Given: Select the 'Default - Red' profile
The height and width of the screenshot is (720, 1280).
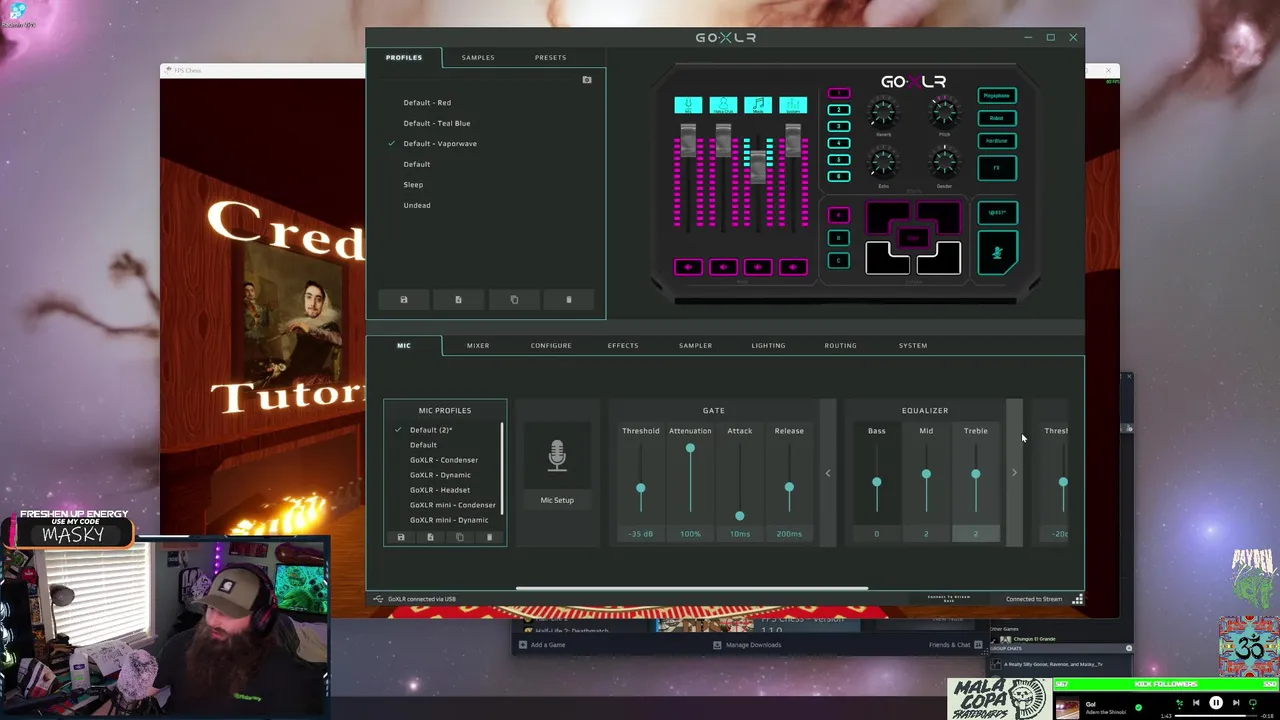Looking at the screenshot, I should 427,102.
